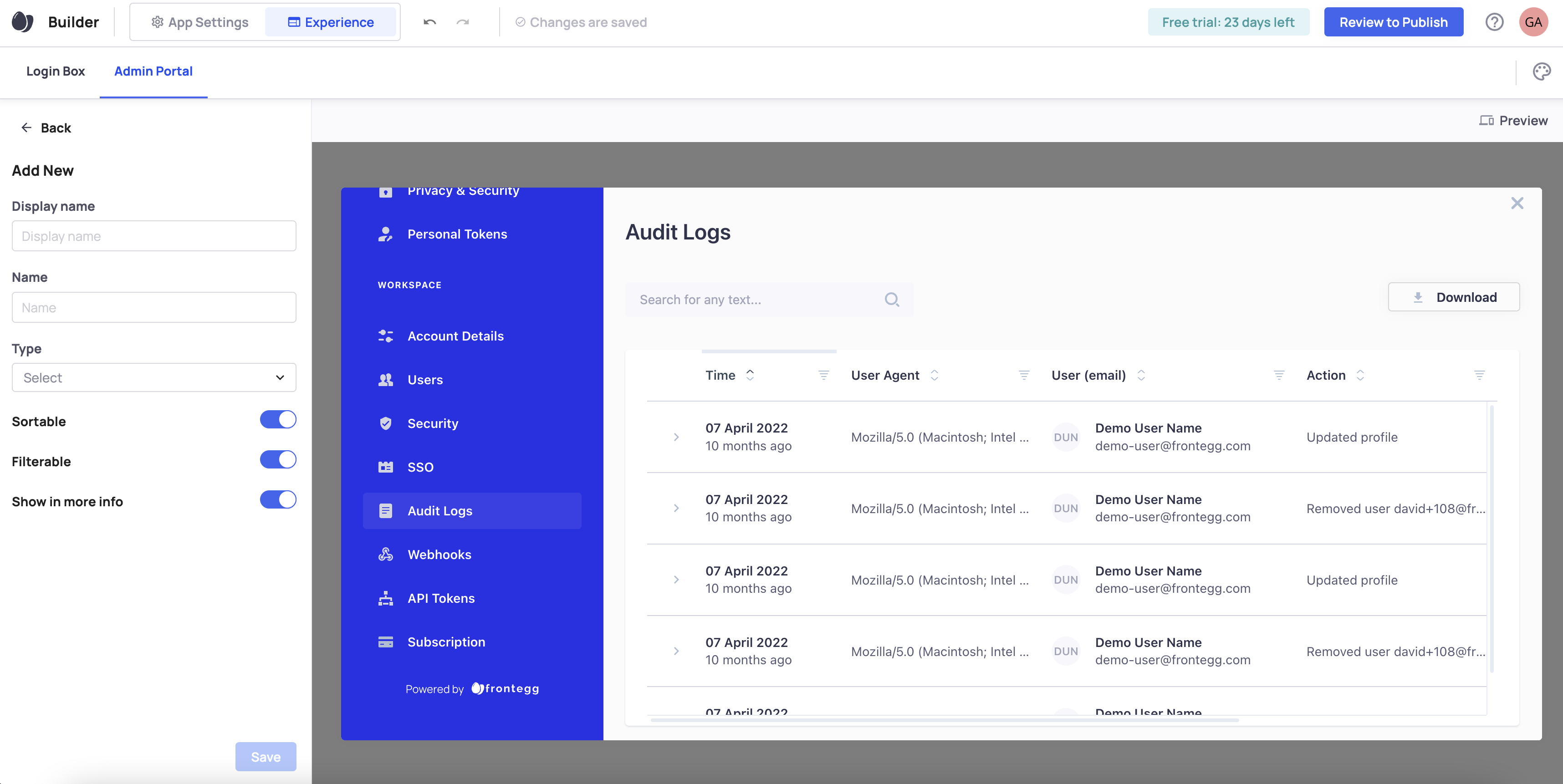Click the Review to Publish button
Image resolution: width=1563 pixels, height=784 pixels.
(1393, 22)
